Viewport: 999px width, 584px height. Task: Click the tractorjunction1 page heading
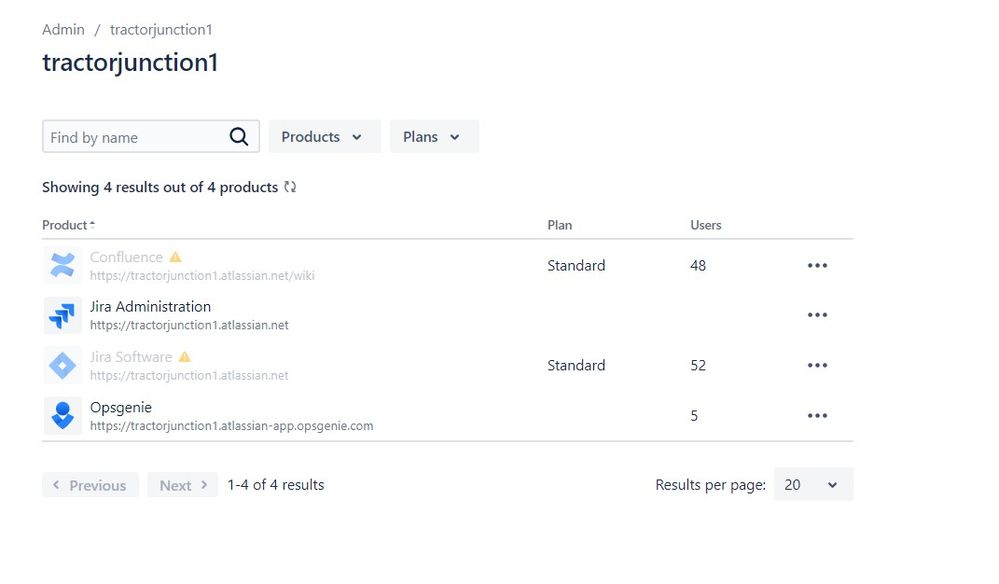[130, 62]
